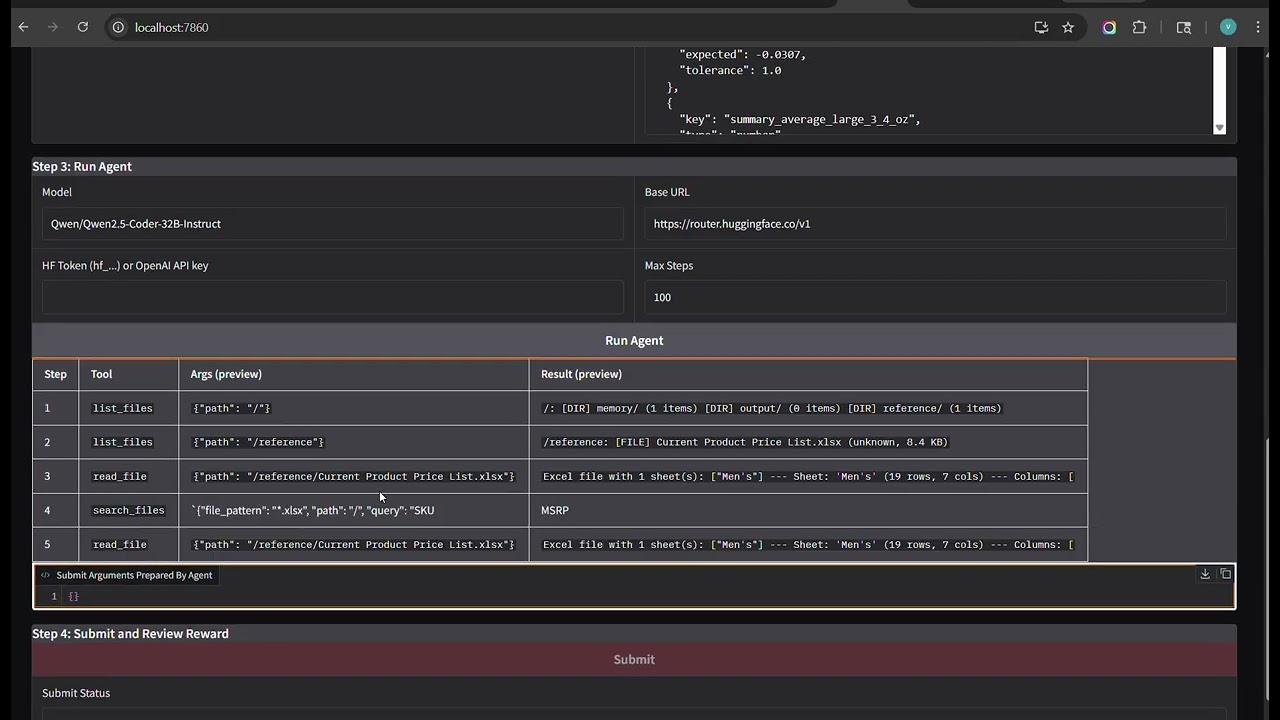Focus the HF Token or OpenAI API key field
The width and height of the screenshot is (1280, 720).
(x=332, y=297)
